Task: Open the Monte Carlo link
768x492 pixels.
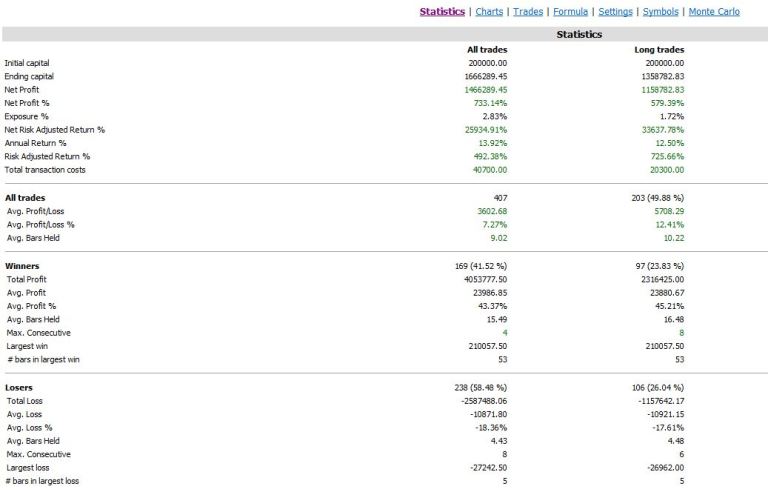Action: (x=714, y=12)
